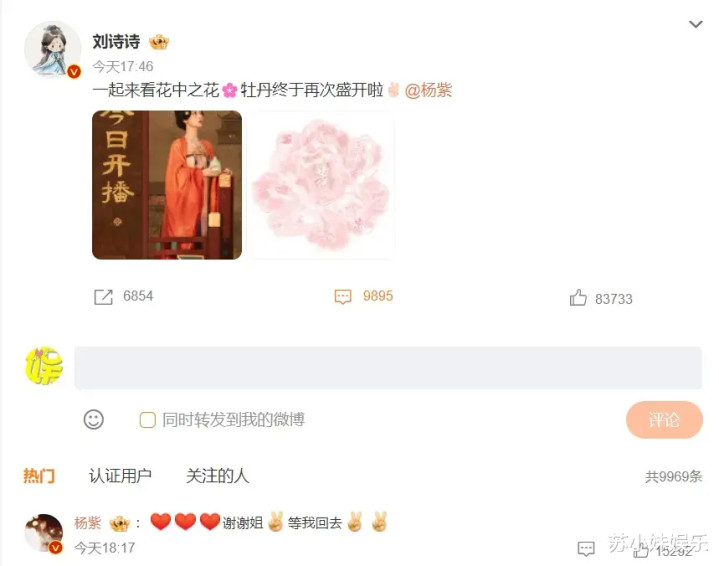Like the post with 83733 thumbs-up
719x566 pixels.
tap(578, 298)
